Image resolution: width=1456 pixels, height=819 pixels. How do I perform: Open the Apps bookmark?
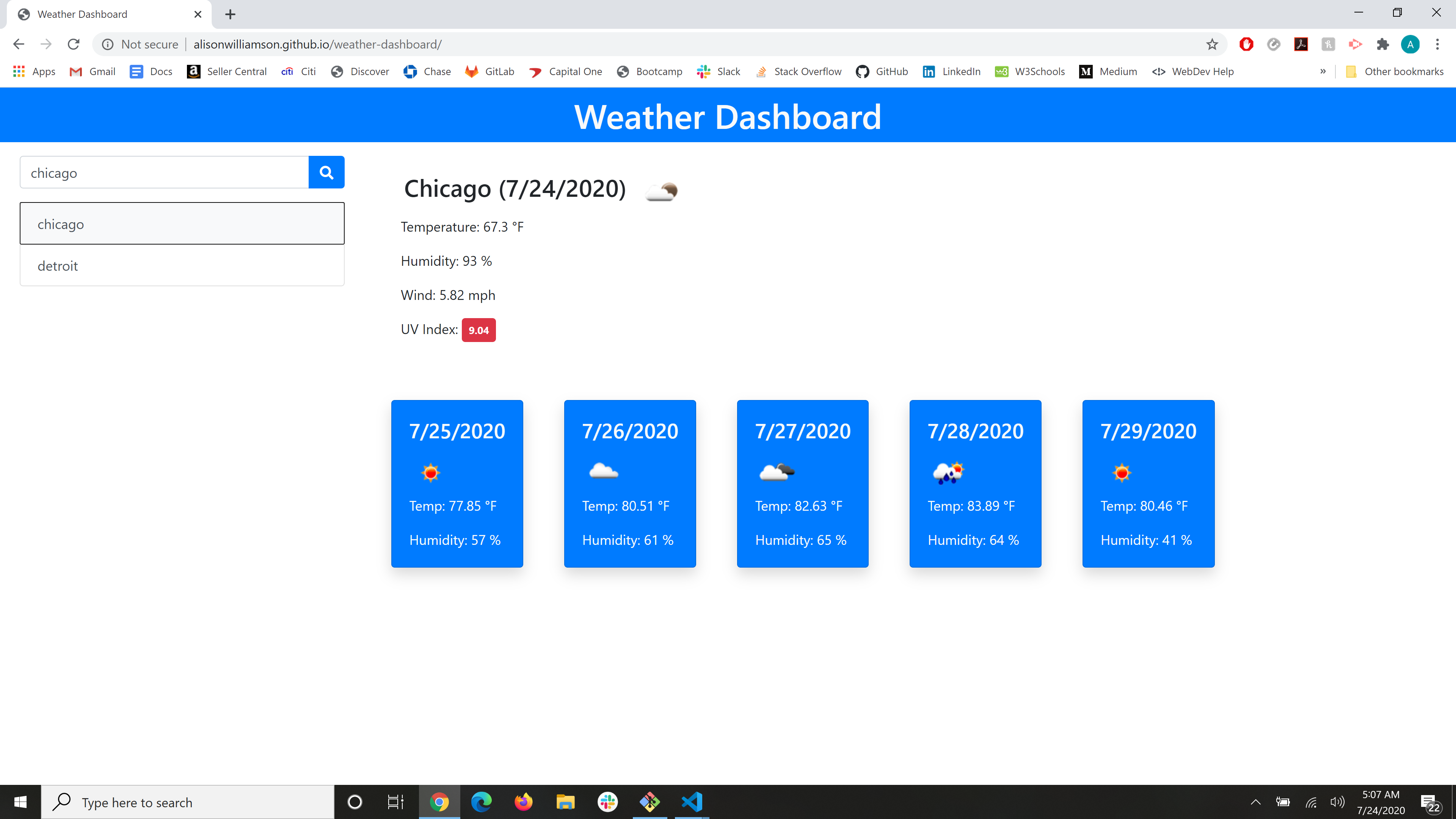(x=35, y=71)
